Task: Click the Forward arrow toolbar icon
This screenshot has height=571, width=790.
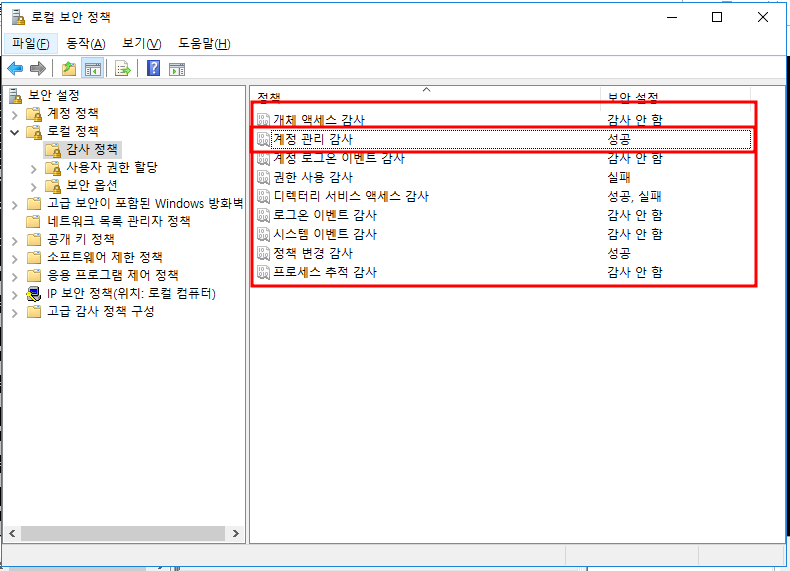Action: [38, 68]
